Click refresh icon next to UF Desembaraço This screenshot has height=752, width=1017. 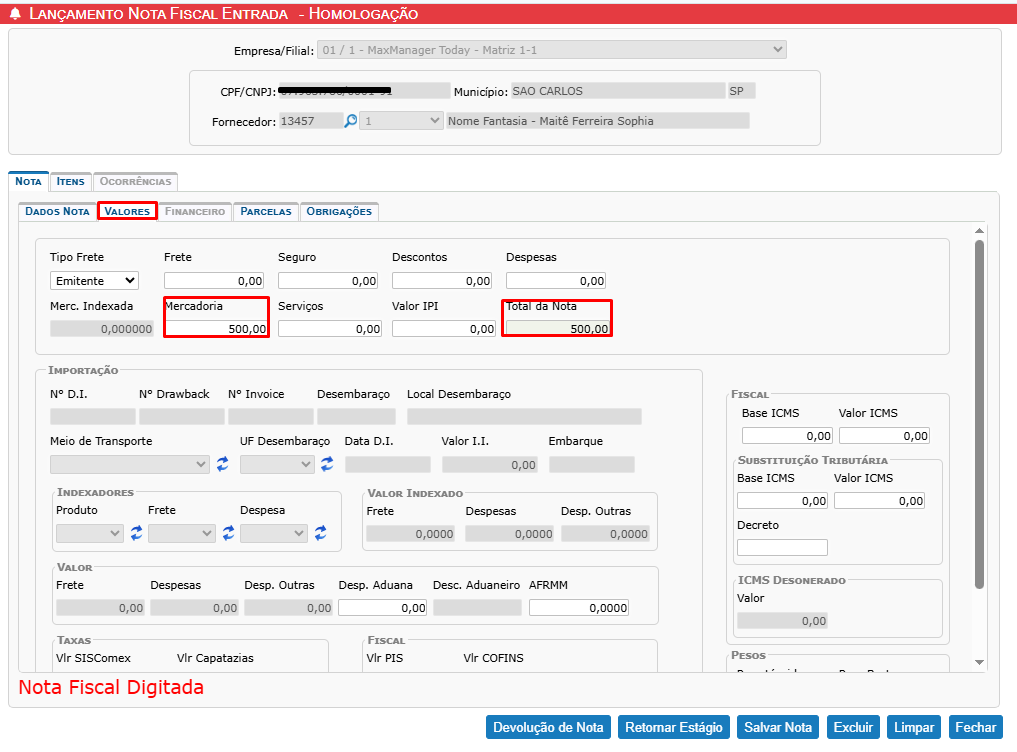tap(327, 464)
